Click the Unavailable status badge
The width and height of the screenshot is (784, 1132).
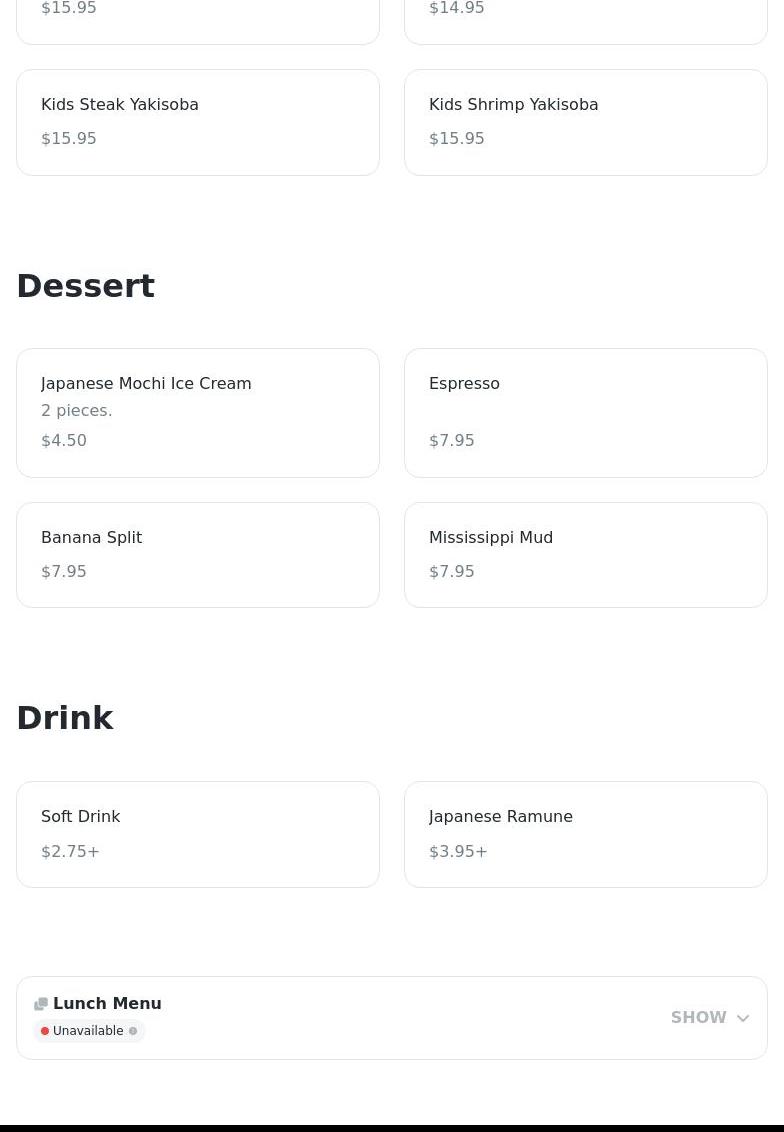click(x=89, y=1031)
